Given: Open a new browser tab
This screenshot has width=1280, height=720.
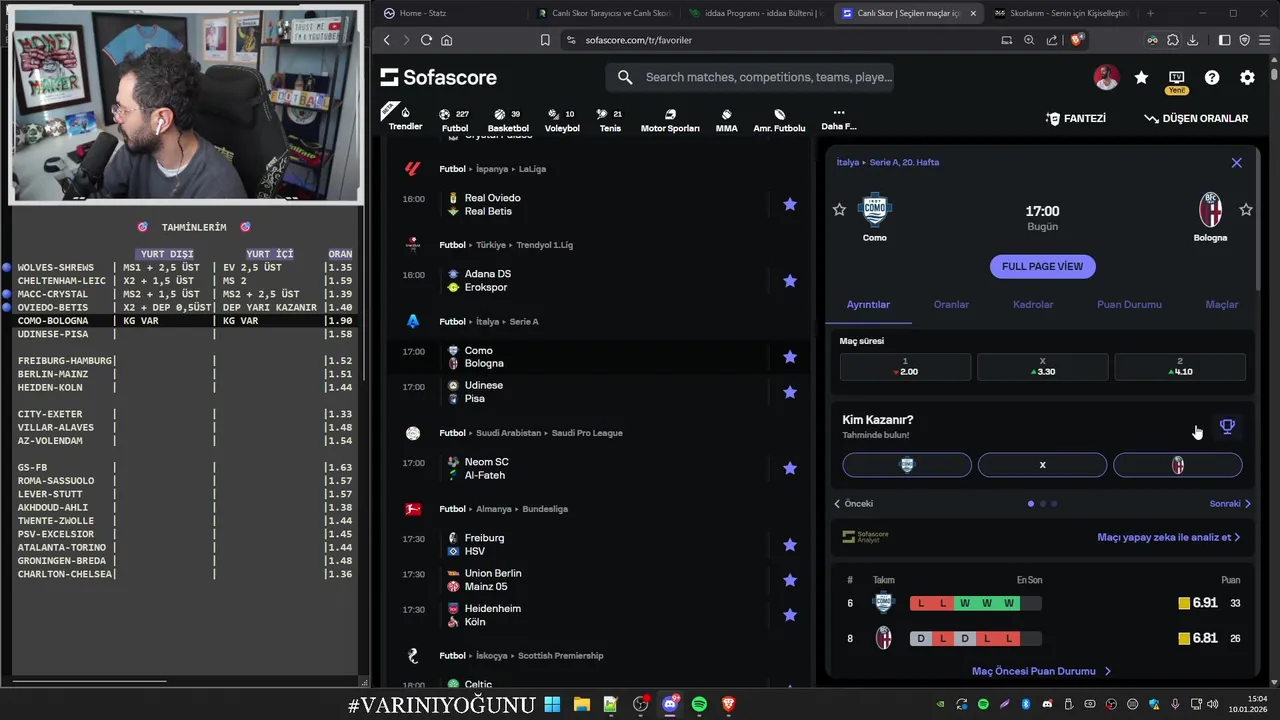Looking at the screenshot, I should click(1150, 13).
